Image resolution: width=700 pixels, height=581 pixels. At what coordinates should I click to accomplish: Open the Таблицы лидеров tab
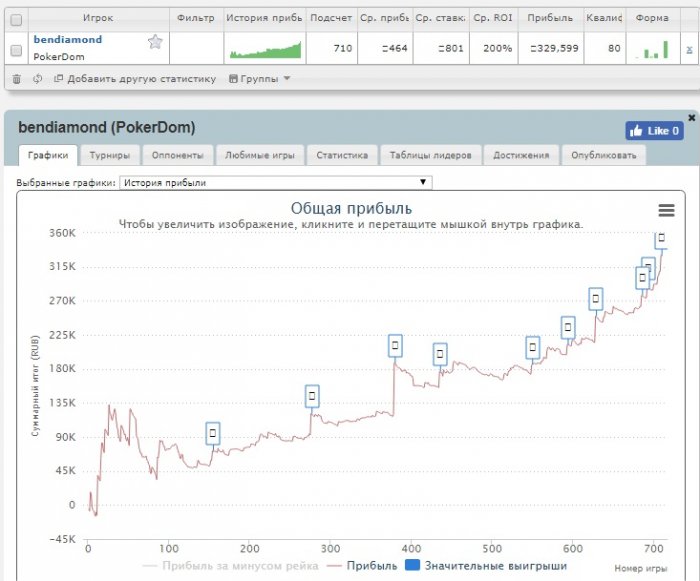pos(430,155)
